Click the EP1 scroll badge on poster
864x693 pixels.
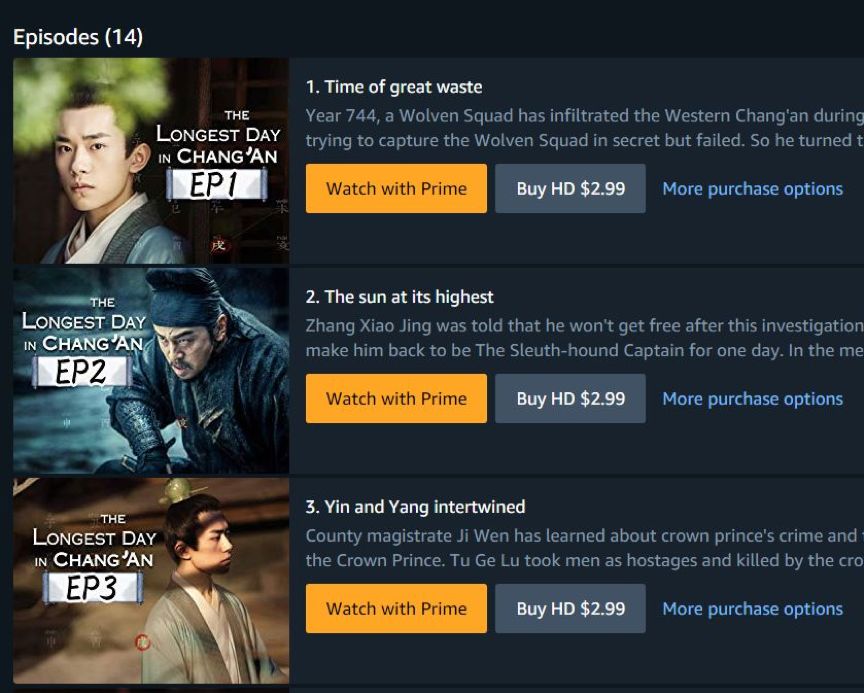pyautogui.click(x=217, y=185)
